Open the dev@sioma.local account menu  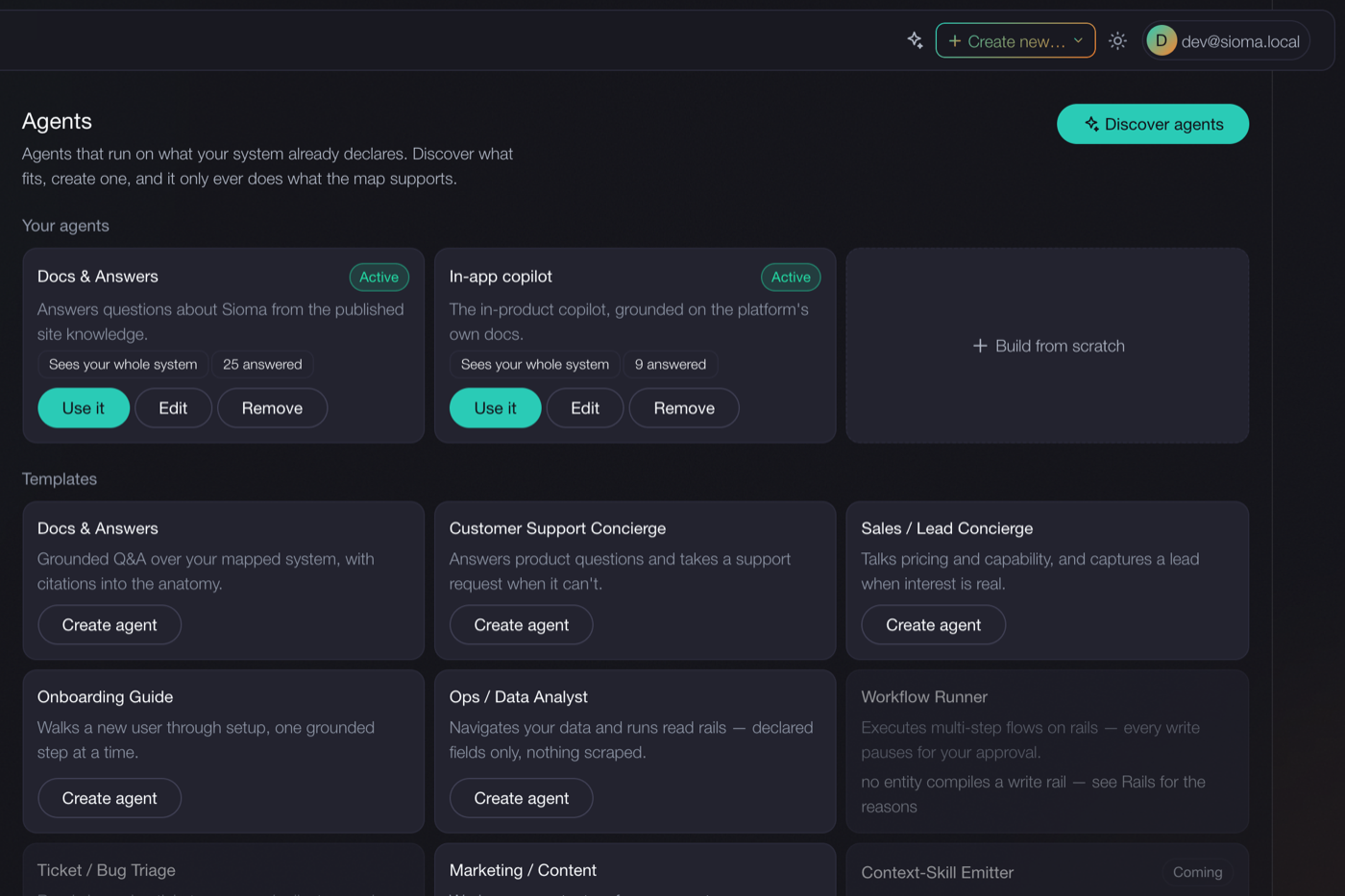(1226, 40)
